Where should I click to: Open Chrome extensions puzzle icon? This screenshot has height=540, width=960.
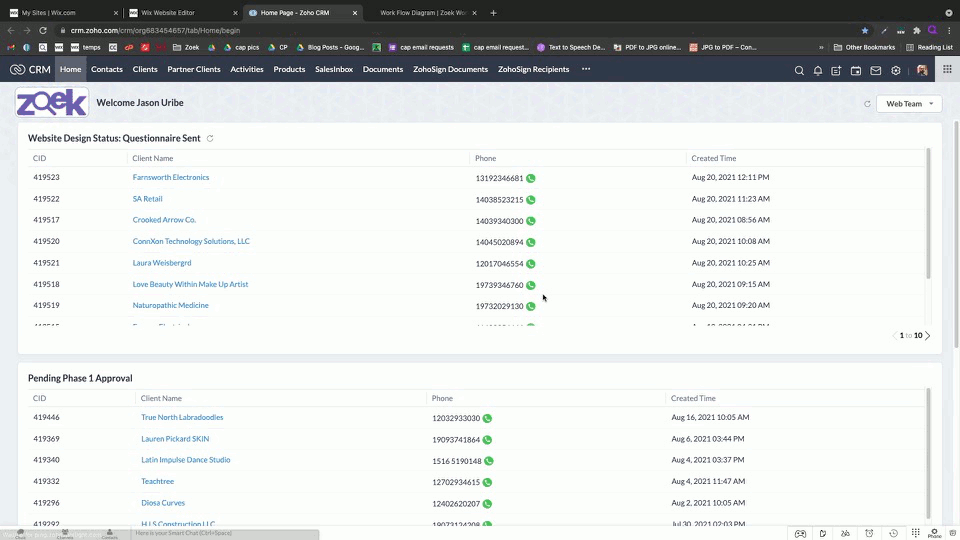pyautogui.click(x=917, y=31)
